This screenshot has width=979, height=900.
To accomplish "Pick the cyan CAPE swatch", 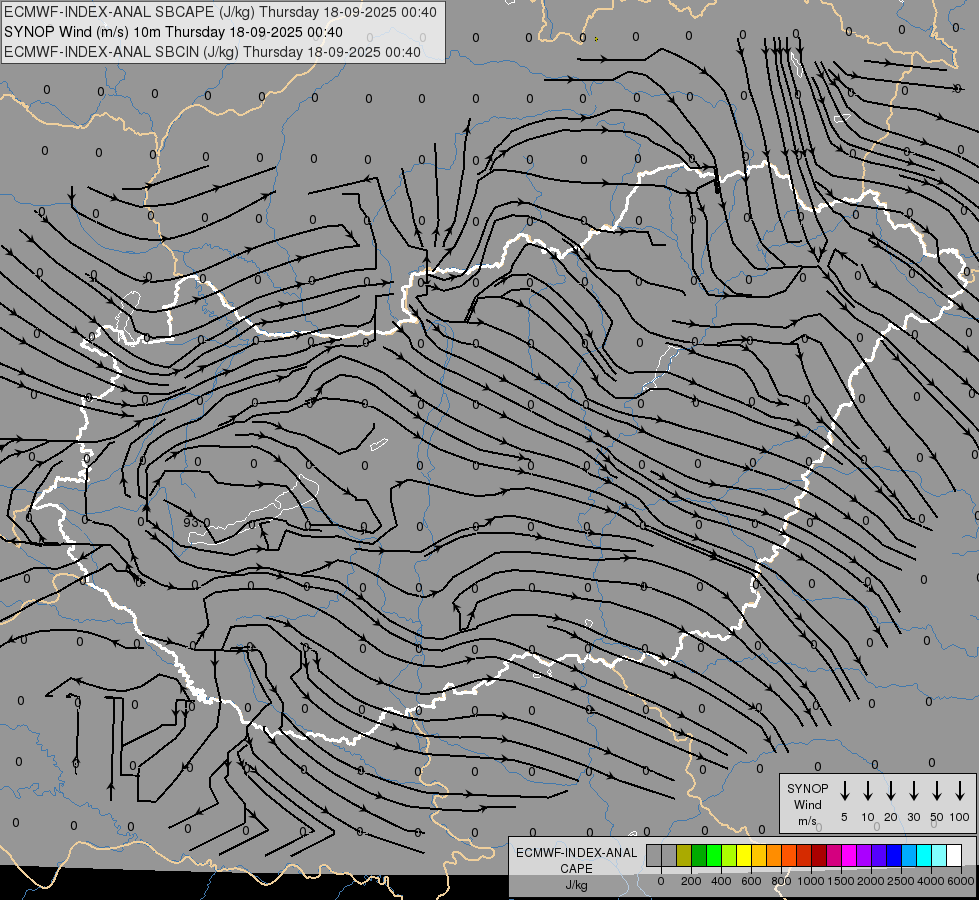I will (x=925, y=855).
